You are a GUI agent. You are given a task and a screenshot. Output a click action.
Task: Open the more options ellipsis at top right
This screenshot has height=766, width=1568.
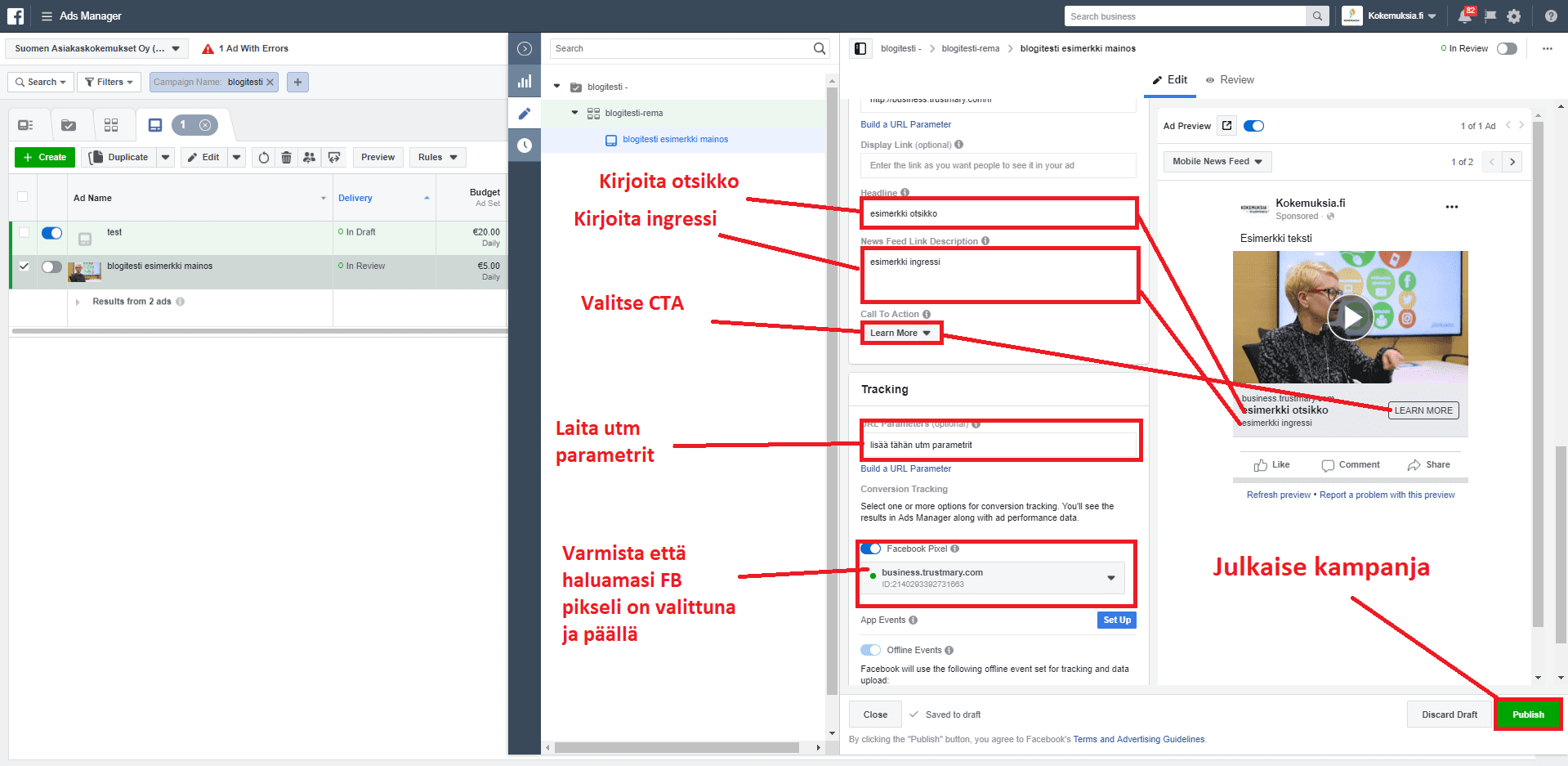pyautogui.click(x=1548, y=49)
